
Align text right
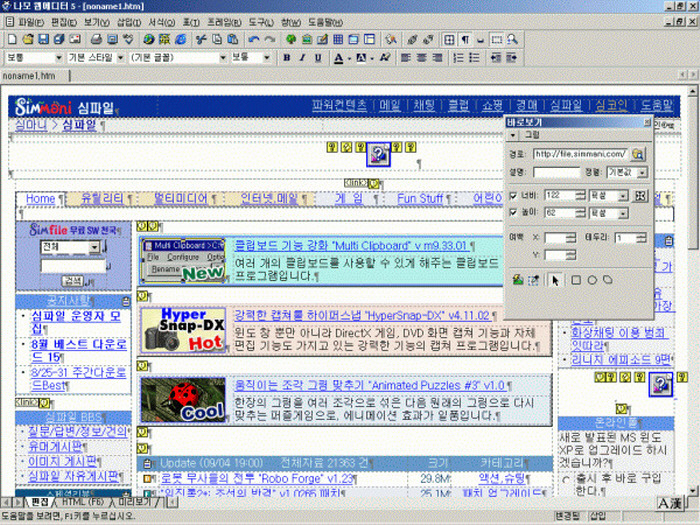[438, 58]
